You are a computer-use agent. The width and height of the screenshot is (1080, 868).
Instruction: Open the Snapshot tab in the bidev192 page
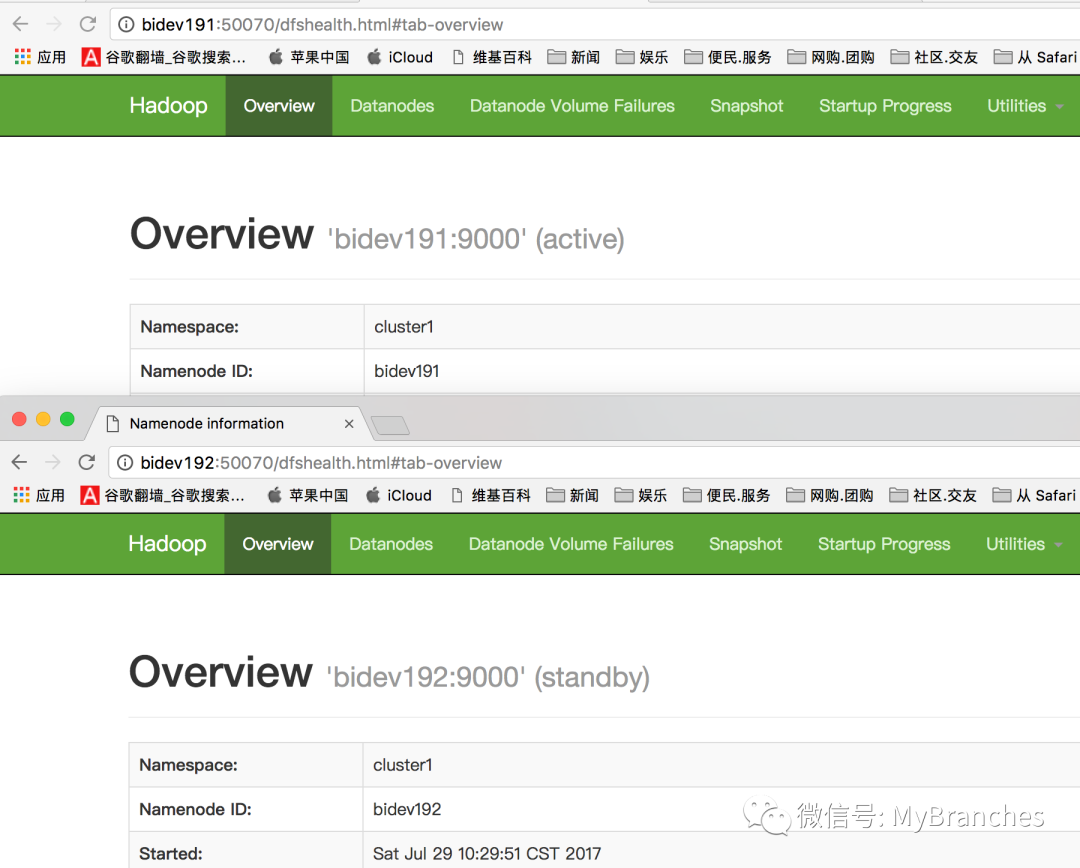(x=745, y=544)
